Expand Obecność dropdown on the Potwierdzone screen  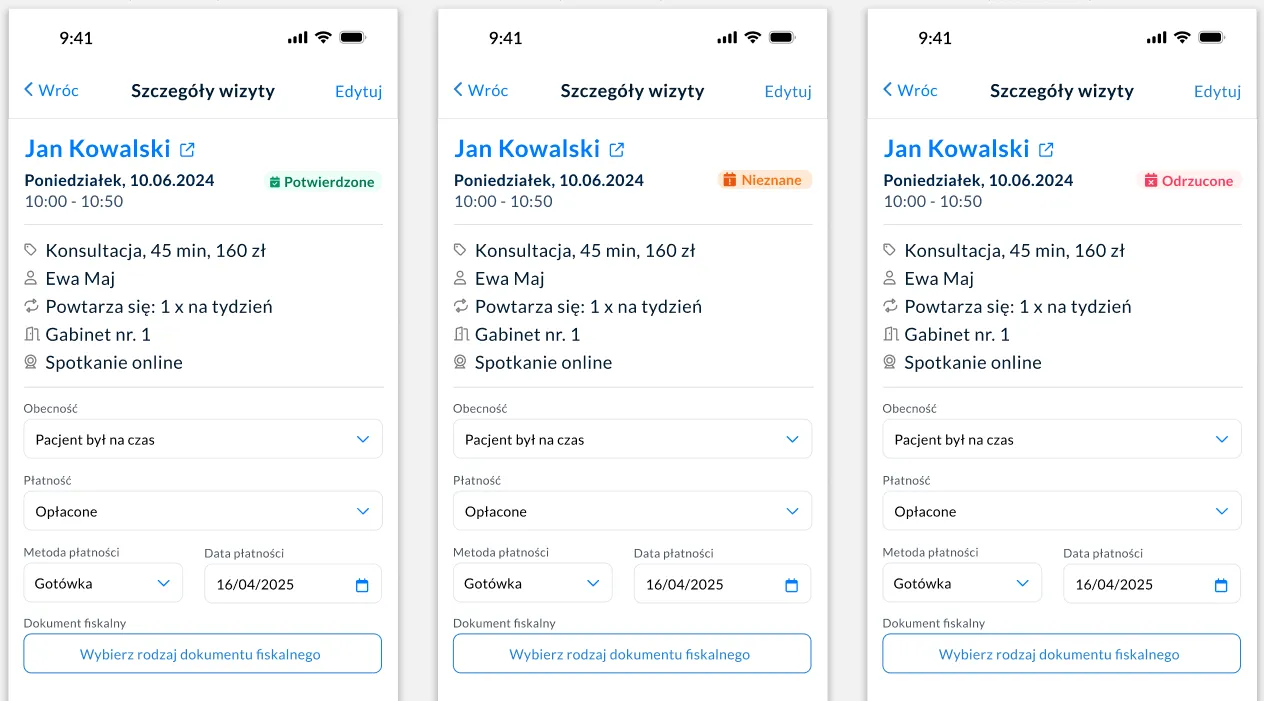click(203, 439)
